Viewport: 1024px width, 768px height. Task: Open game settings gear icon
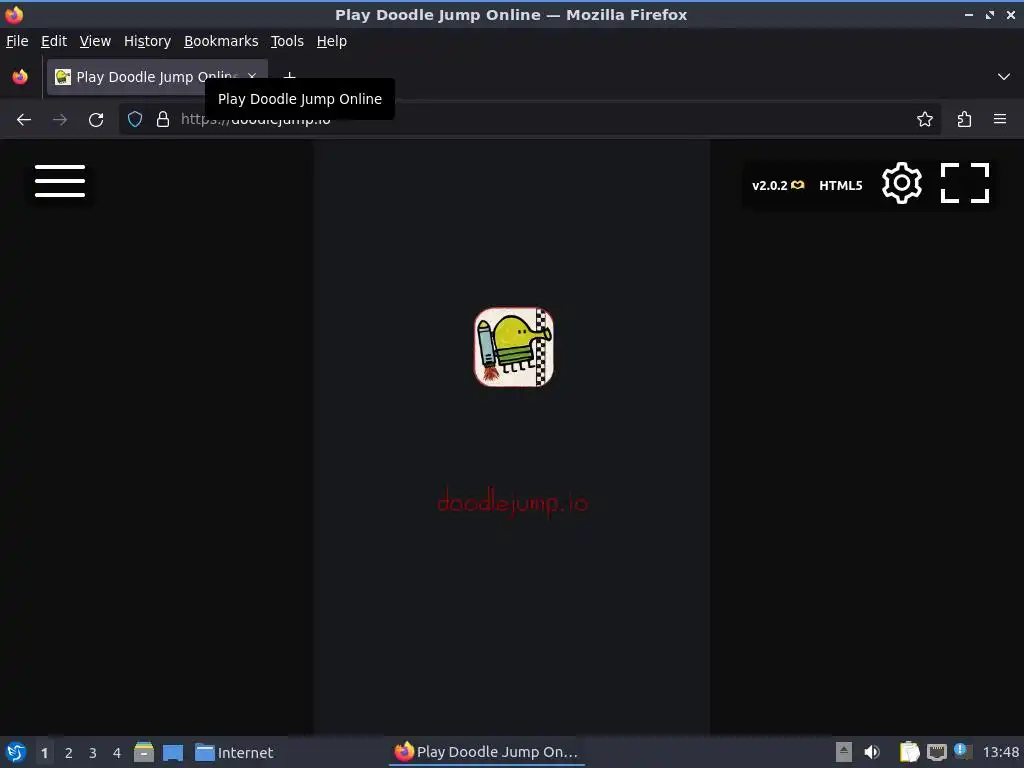tap(901, 183)
